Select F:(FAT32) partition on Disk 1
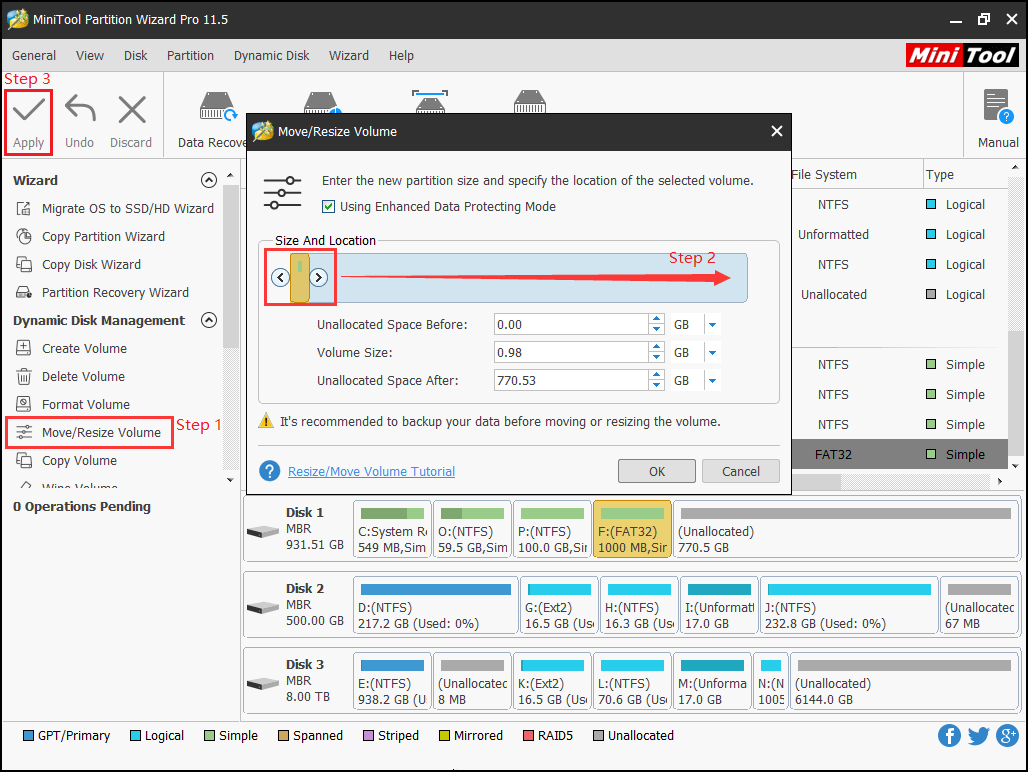Screen dimensions: 1028x772 (x=632, y=530)
